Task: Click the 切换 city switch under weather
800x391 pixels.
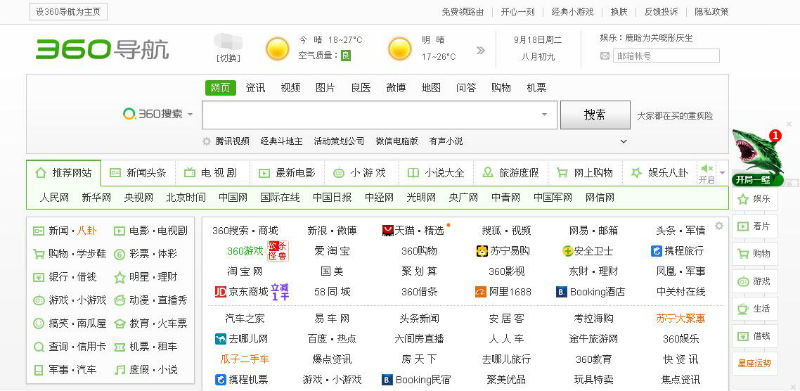Action: [x=228, y=58]
